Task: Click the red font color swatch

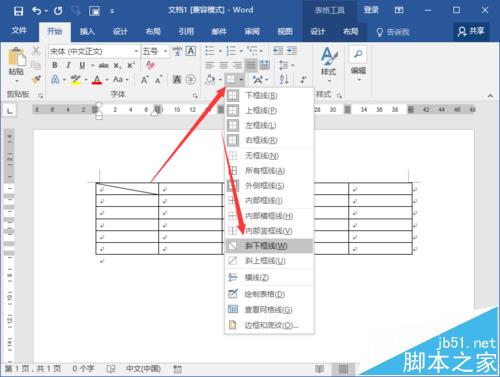Action: click(x=97, y=80)
